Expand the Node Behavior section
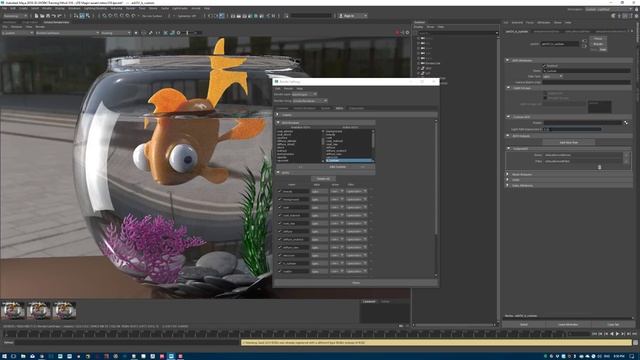Screen dimensions: 640x360 pyautogui.click(x=508, y=174)
